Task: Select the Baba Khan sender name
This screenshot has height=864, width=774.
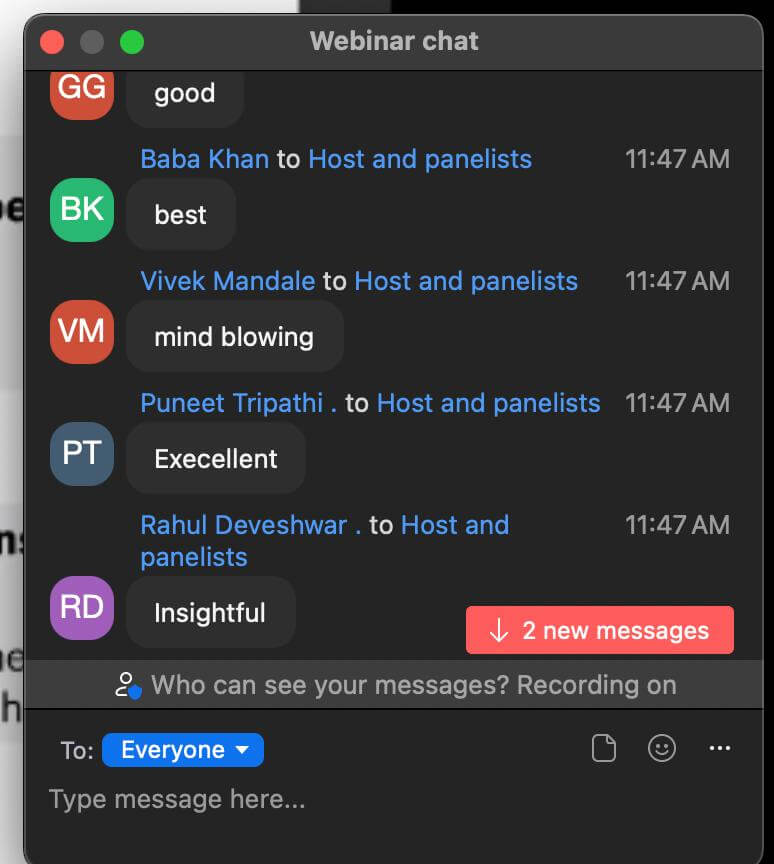Action: (x=204, y=159)
